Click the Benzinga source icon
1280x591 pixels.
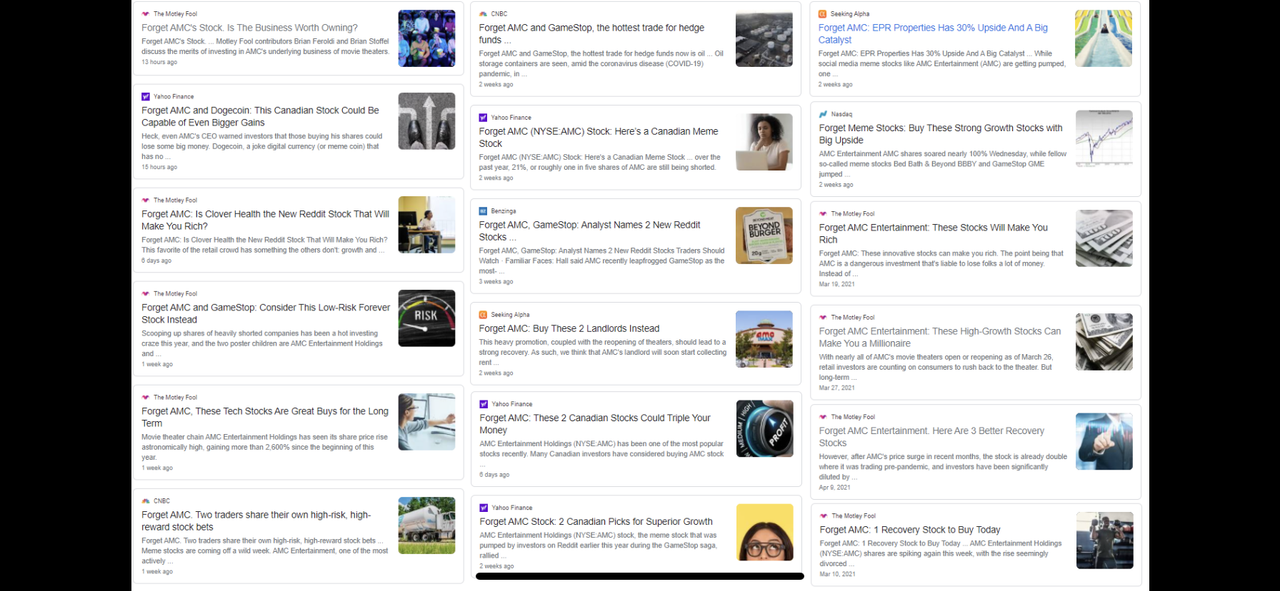click(483, 211)
